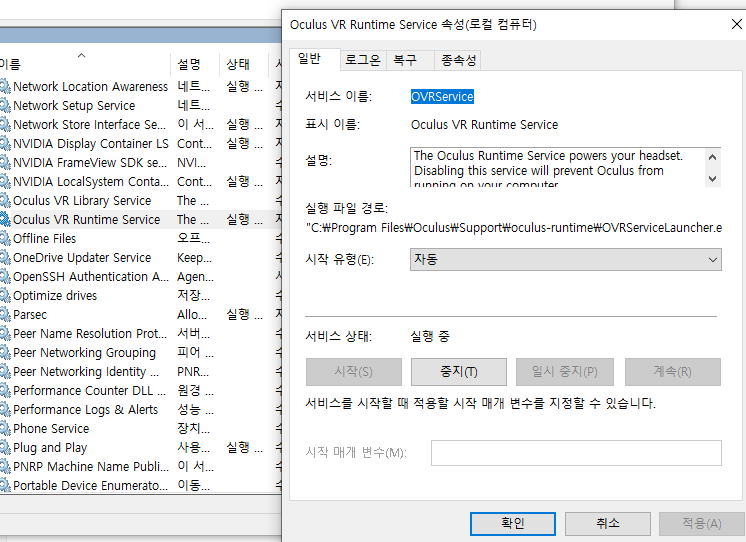Click the 일시 중지(P) pause button
This screenshot has height=542, width=746.
tap(565, 372)
